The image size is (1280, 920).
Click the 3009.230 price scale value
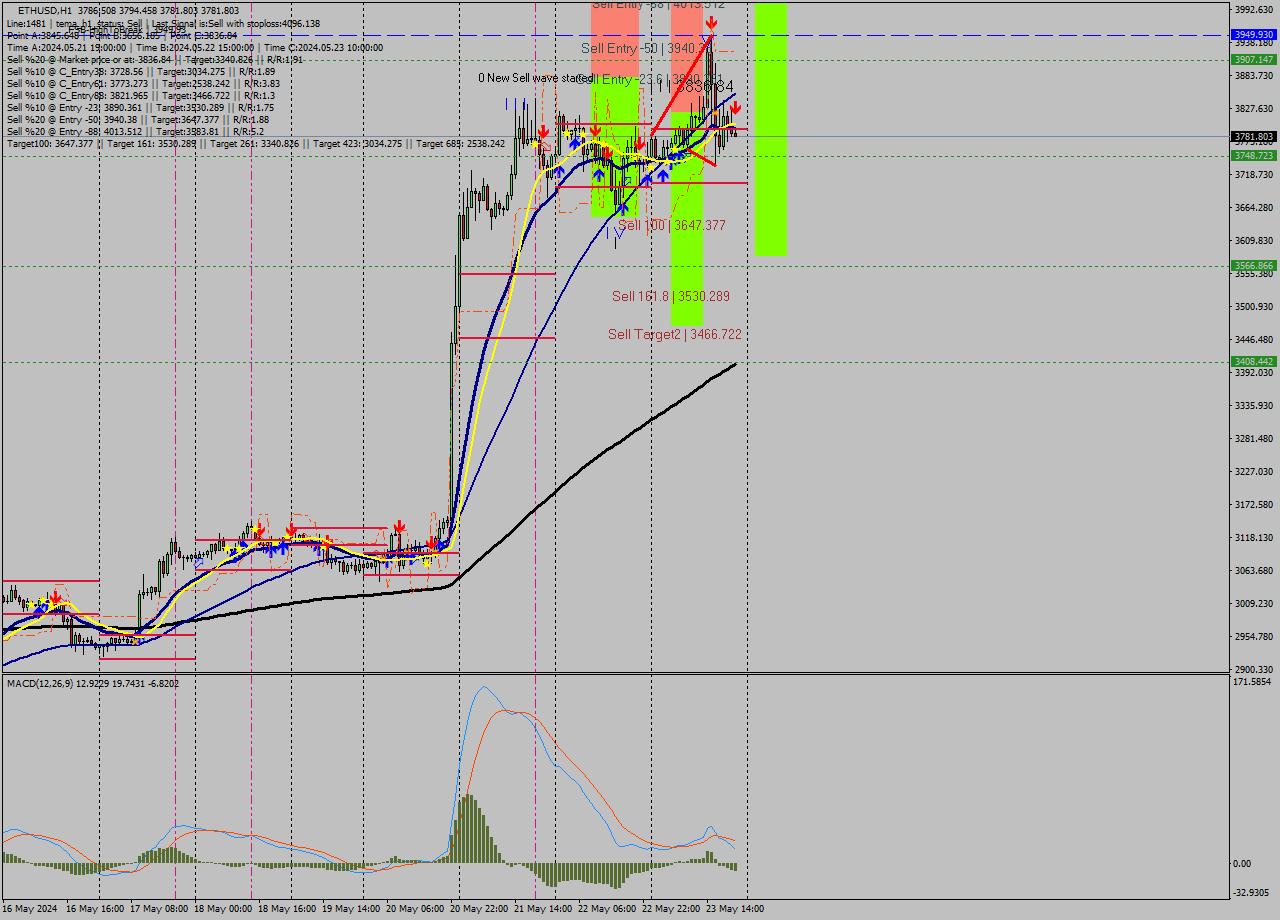(x=1253, y=604)
